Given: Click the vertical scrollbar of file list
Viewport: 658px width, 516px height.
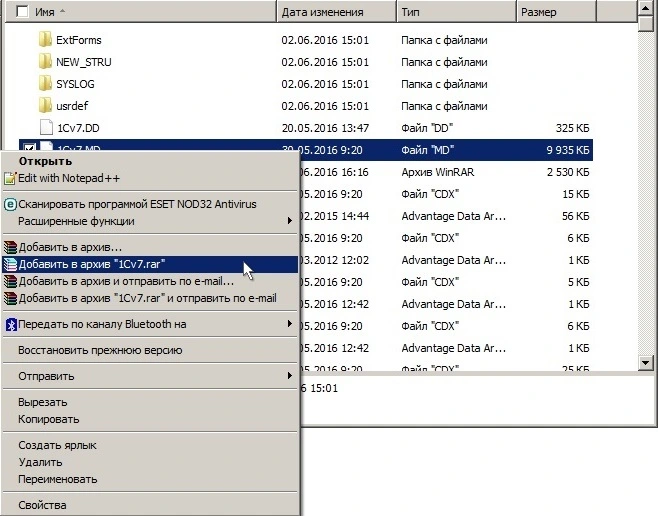Looking at the screenshot, I should click(x=646, y=200).
